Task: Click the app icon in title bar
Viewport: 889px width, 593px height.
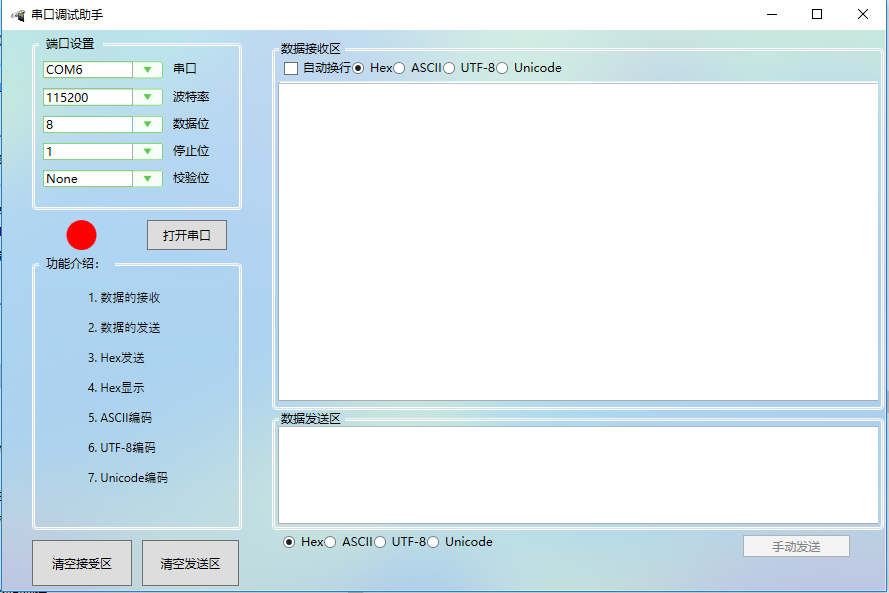Action: [x=18, y=15]
